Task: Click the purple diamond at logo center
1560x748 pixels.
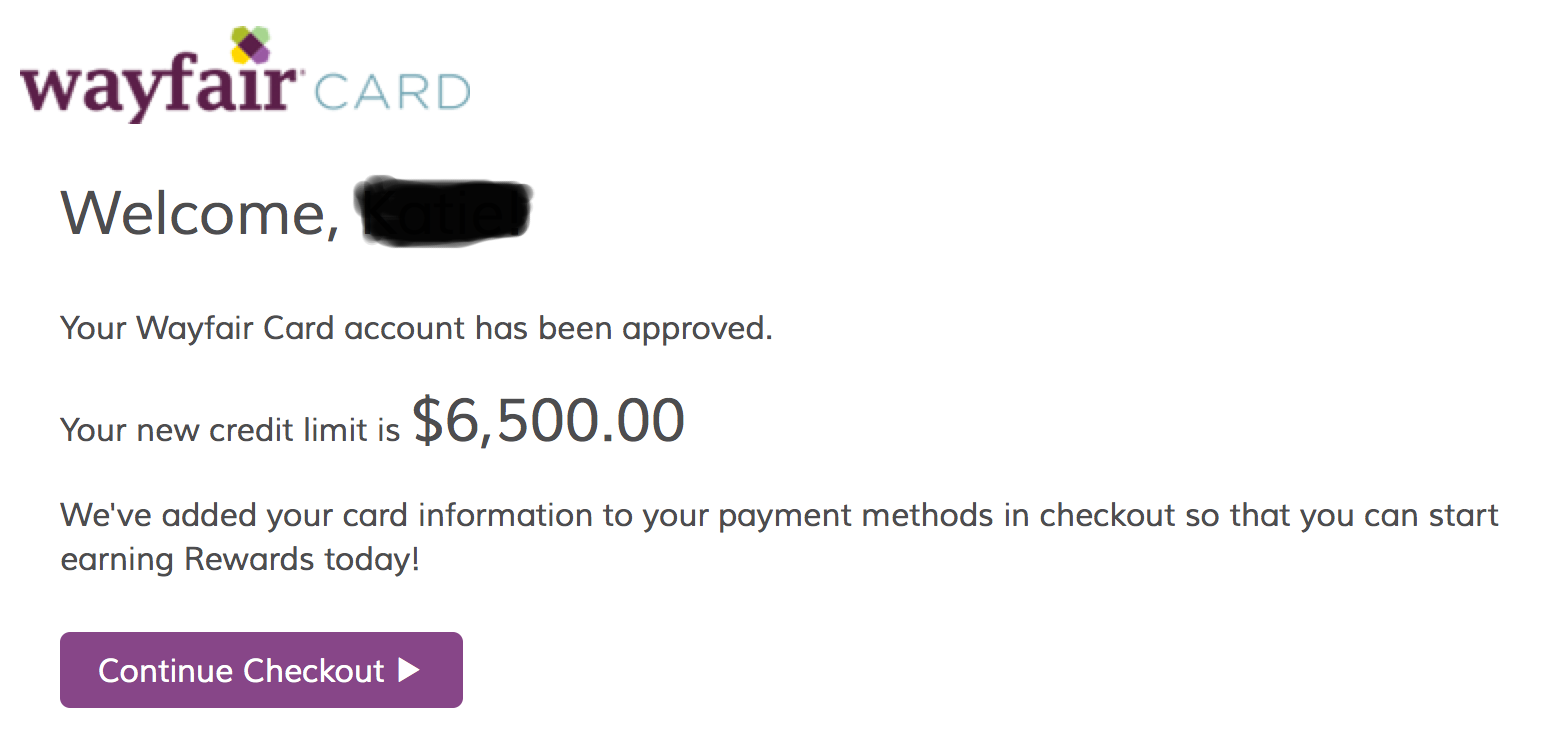Action: 251,44
